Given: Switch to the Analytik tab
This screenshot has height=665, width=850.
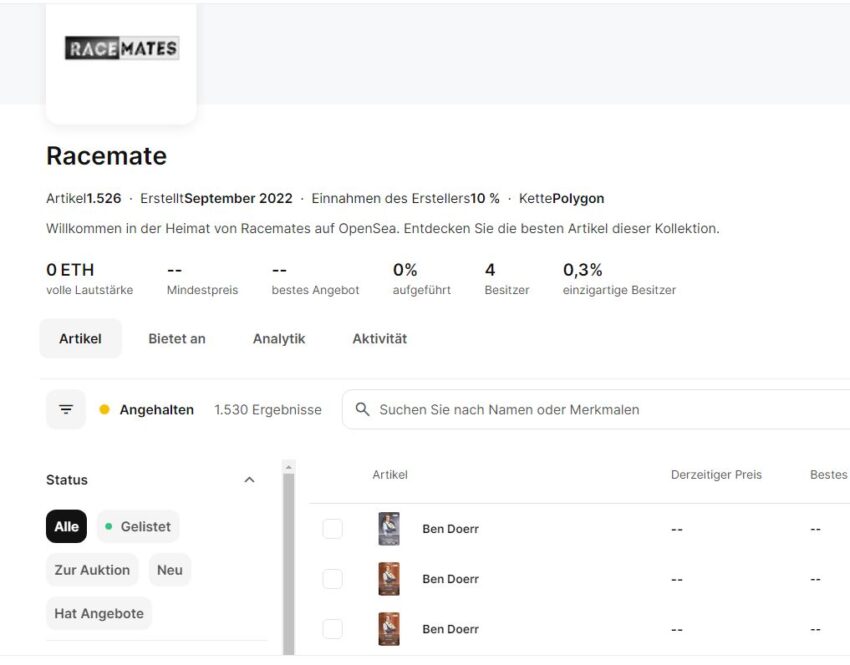Looking at the screenshot, I should point(279,339).
